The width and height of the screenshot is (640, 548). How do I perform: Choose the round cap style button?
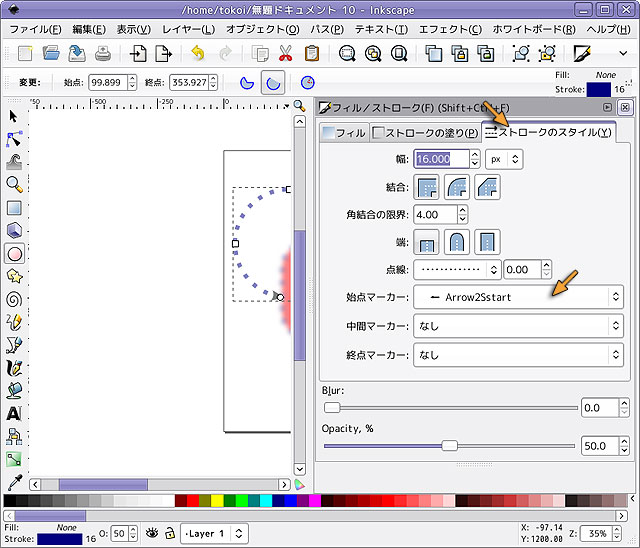click(x=458, y=241)
